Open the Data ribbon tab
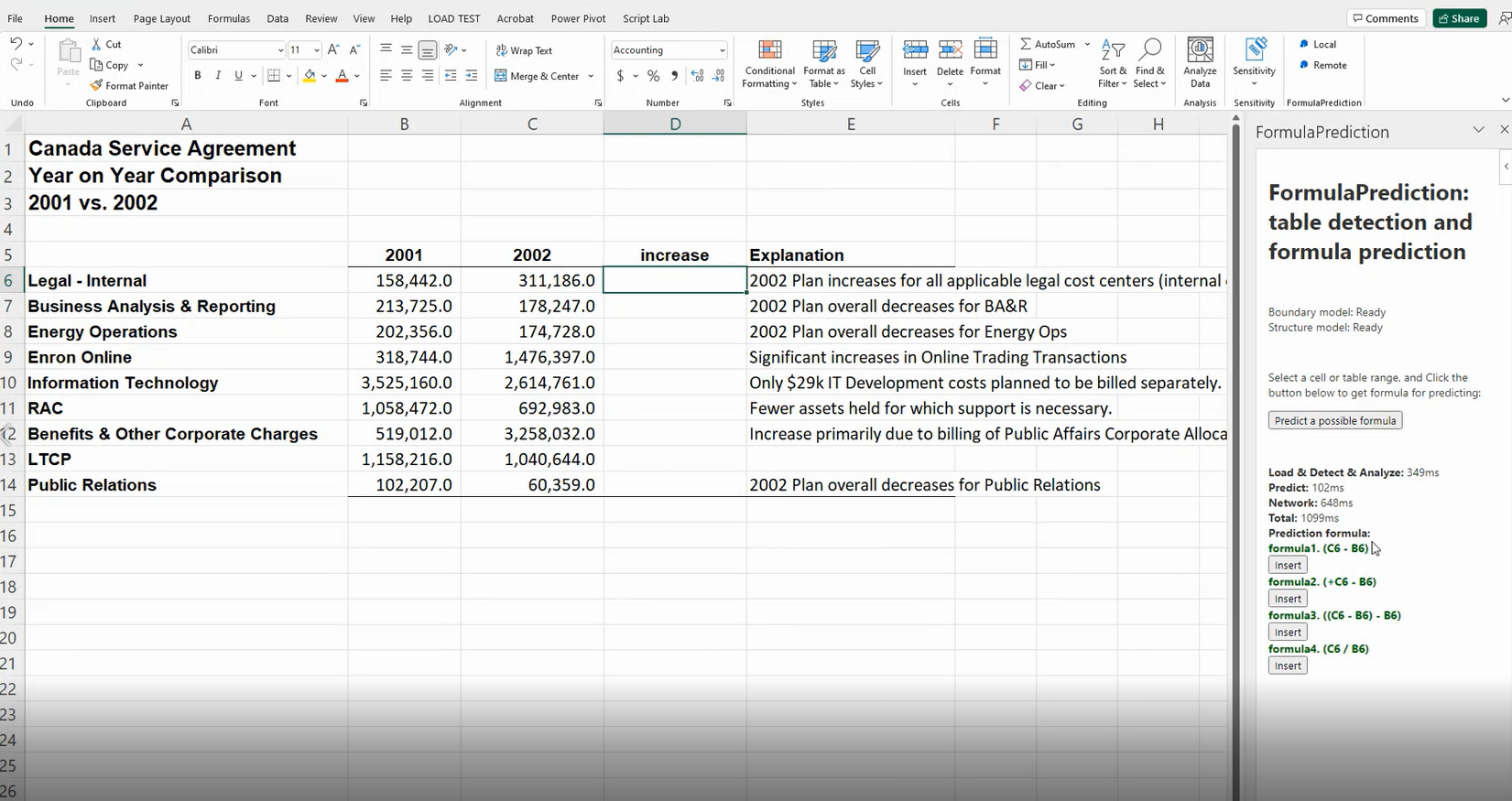The width and height of the screenshot is (1512, 801). tap(277, 18)
